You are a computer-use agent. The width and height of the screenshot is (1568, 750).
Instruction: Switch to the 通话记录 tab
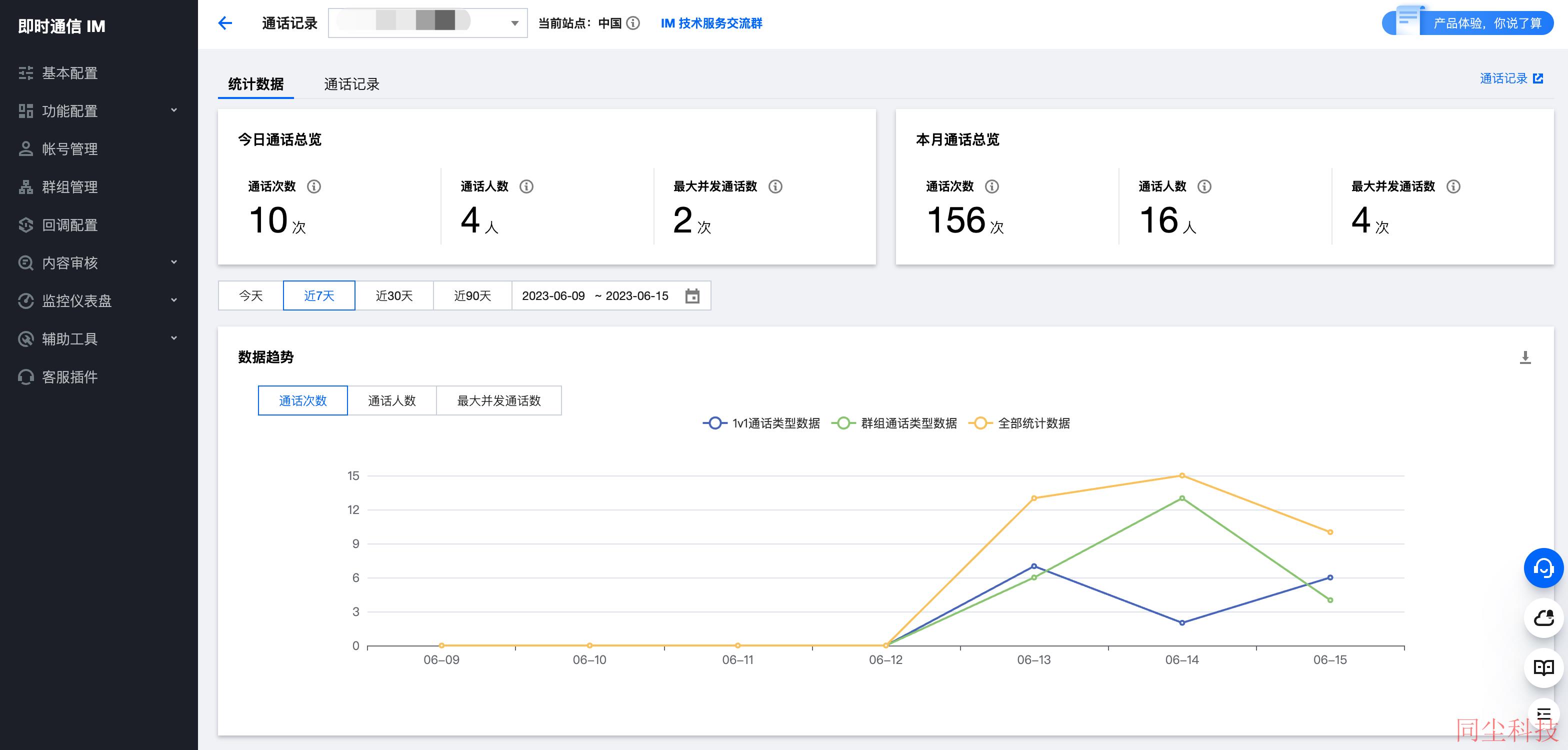coord(351,84)
